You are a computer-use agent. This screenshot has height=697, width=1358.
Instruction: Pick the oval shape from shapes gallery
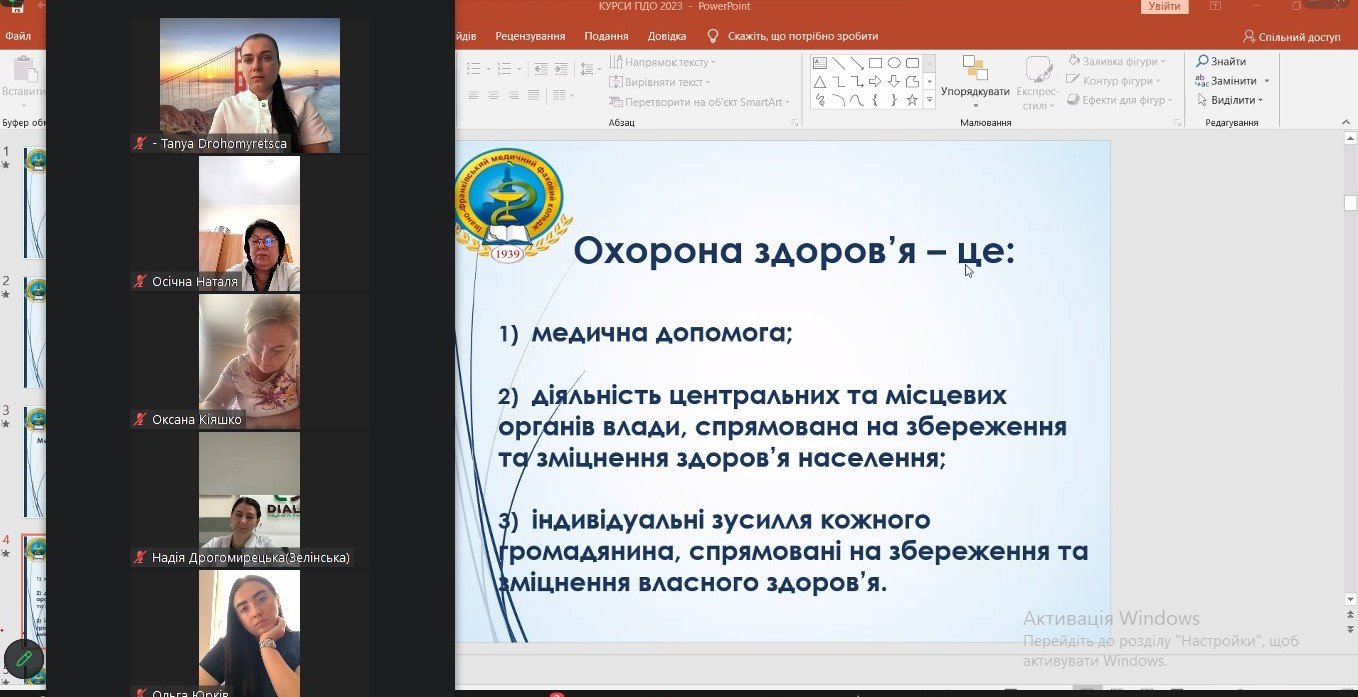895,63
